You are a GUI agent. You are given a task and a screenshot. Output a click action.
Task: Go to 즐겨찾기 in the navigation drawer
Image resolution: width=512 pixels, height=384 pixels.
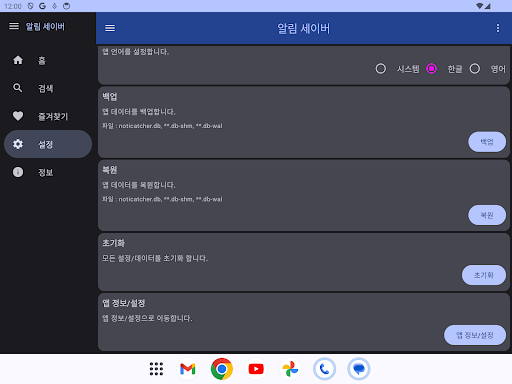pyautogui.click(x=48, y=116)
